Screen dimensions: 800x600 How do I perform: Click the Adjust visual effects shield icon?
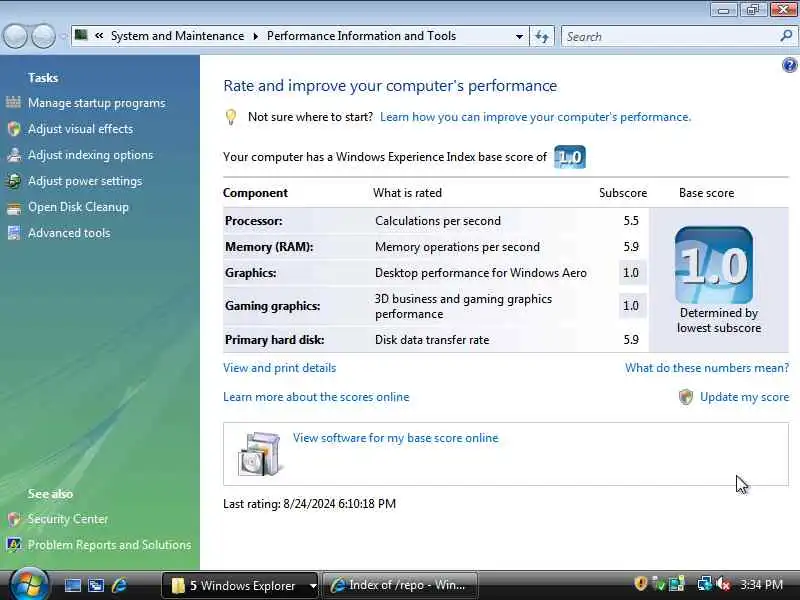[x=14, y=129]
